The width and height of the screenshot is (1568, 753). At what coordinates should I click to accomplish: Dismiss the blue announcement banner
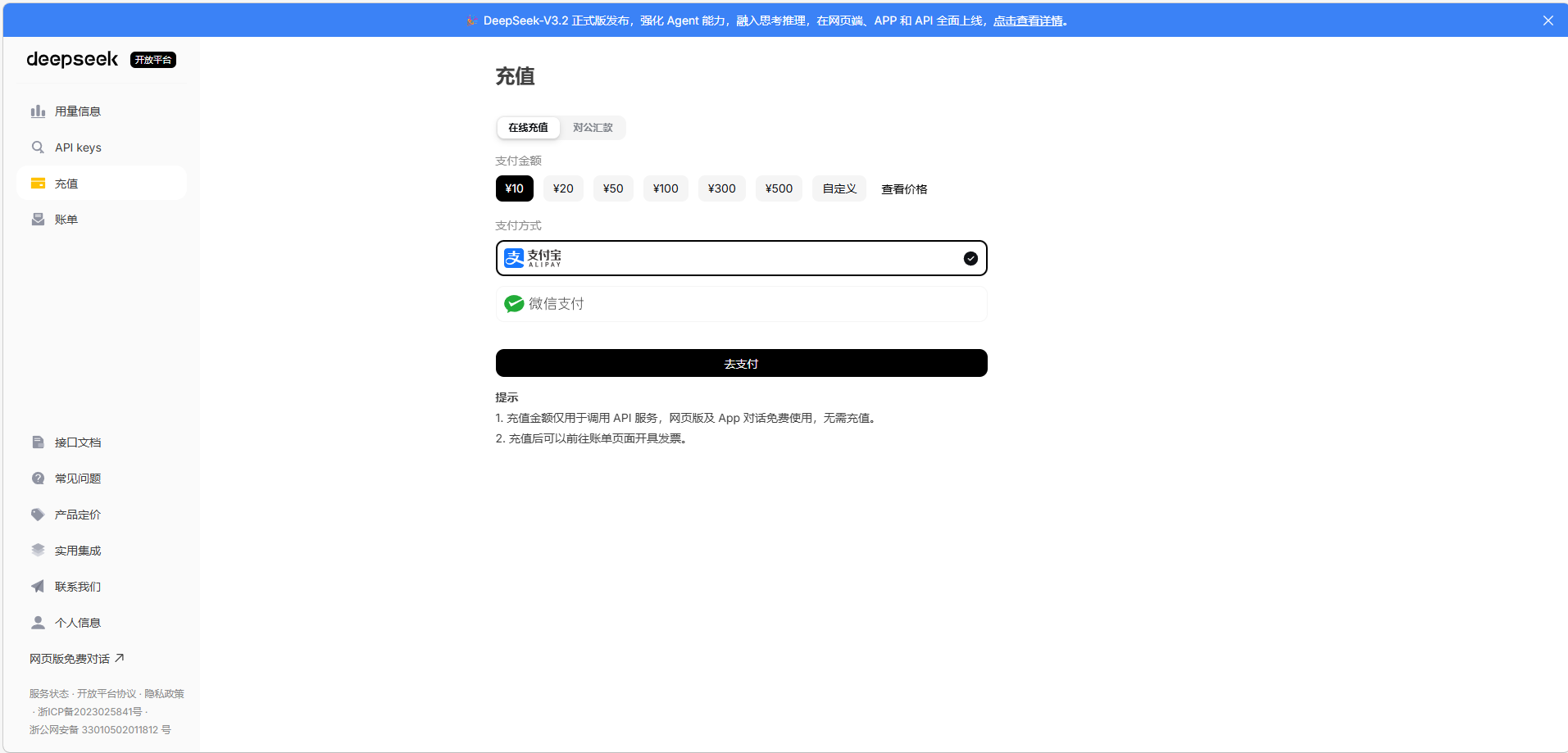coord(1548,20)
